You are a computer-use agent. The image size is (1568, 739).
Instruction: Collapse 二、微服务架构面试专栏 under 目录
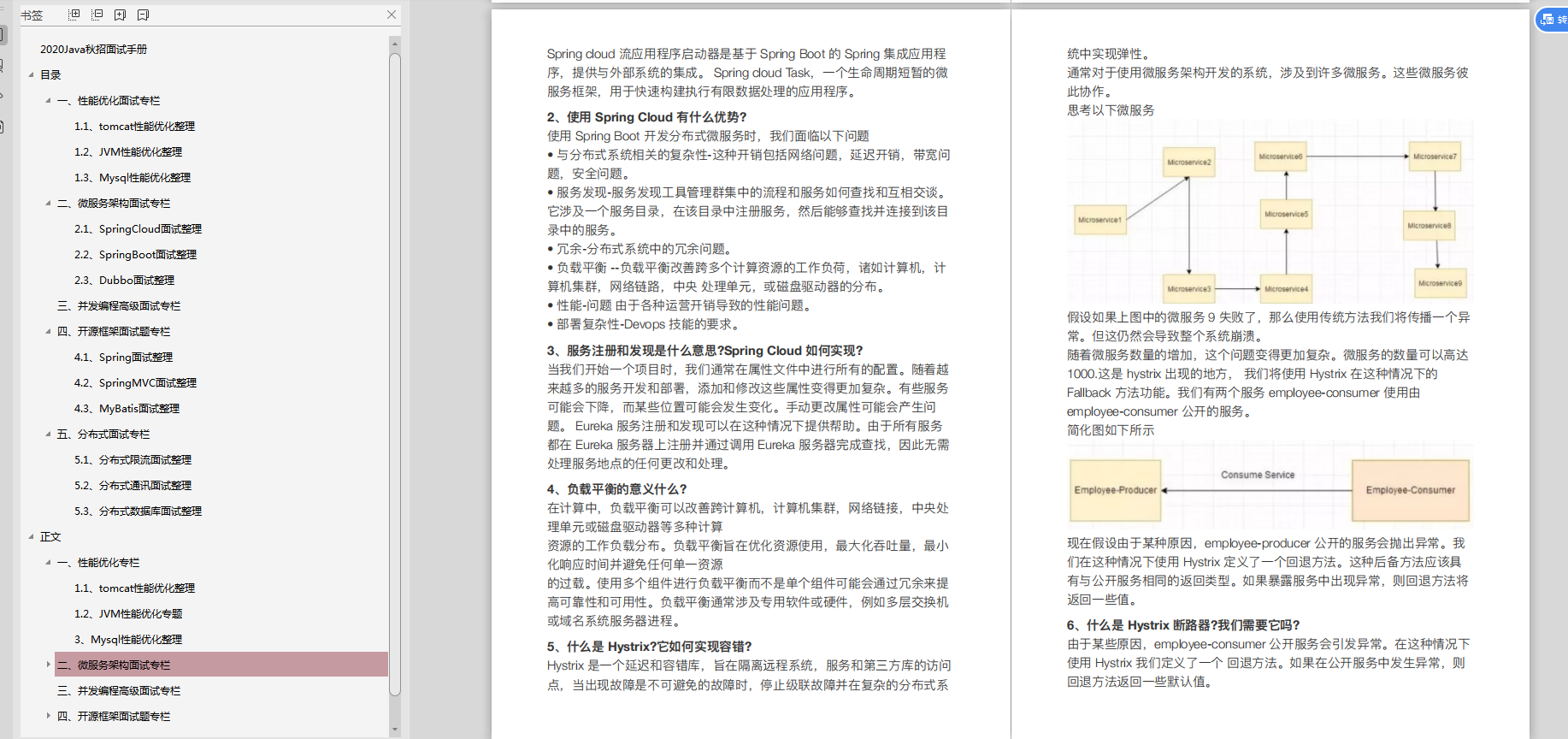point(48,203)
